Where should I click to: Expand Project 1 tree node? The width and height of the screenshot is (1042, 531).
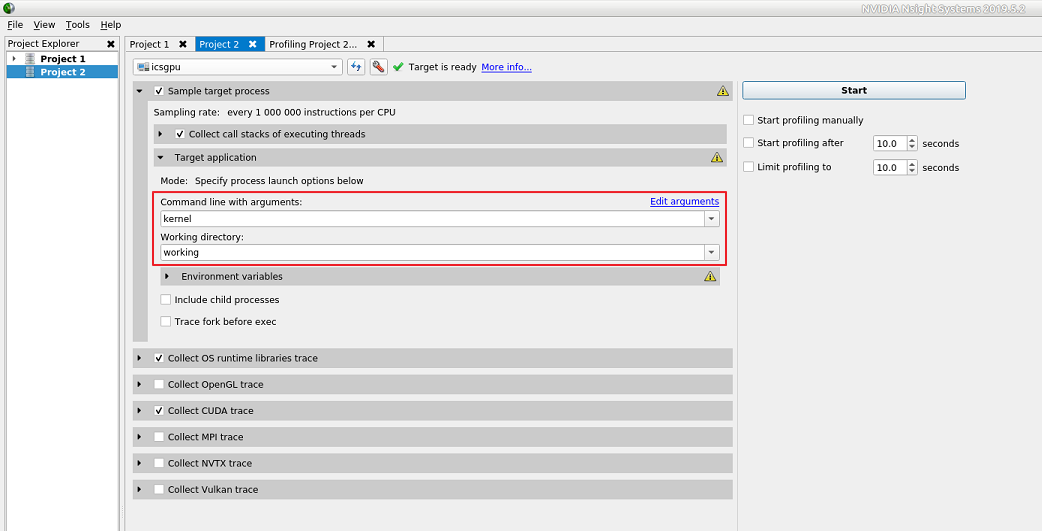[x=14, y=58]
